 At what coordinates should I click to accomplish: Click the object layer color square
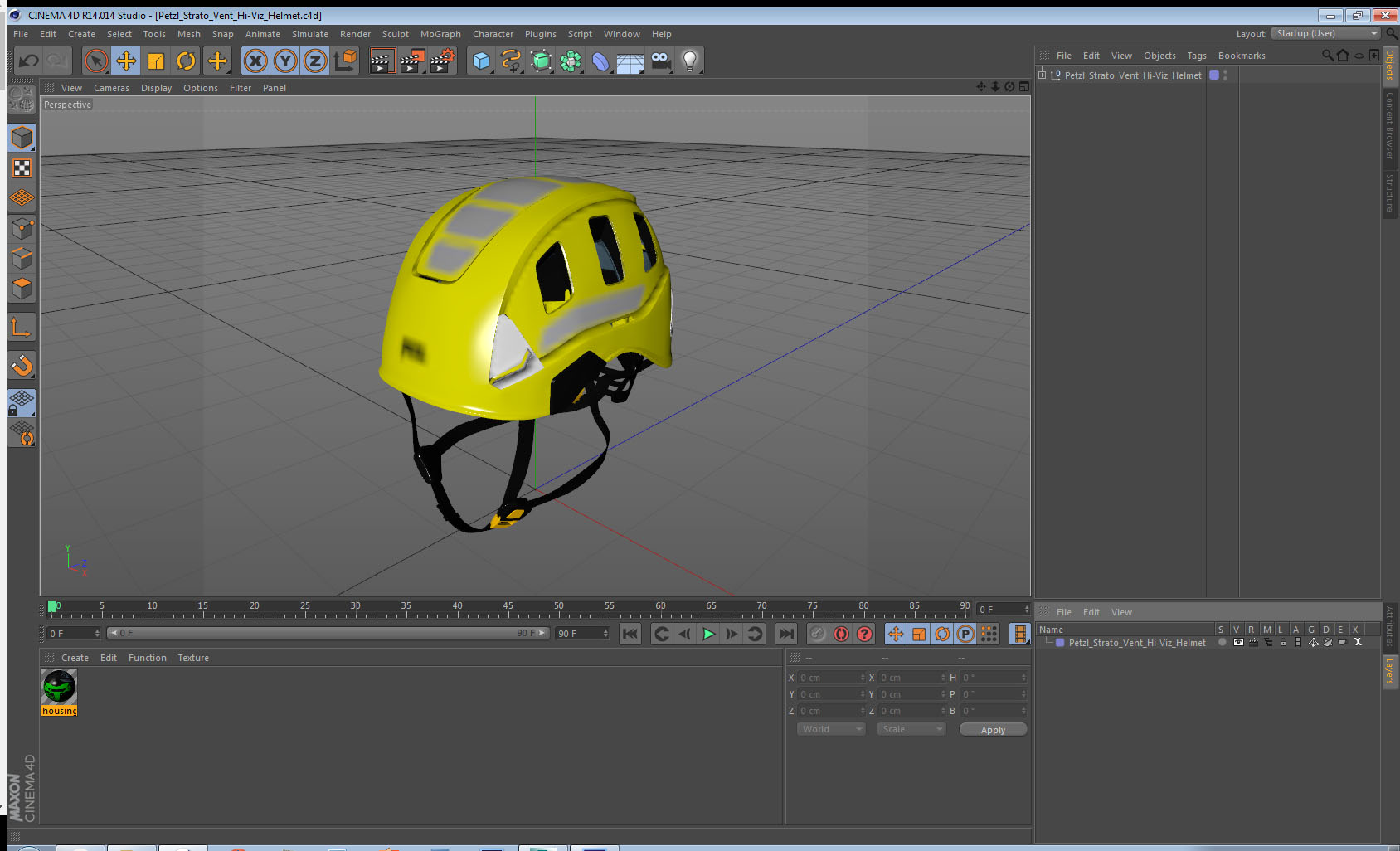pyautogui.click(x=1214, y=75)
